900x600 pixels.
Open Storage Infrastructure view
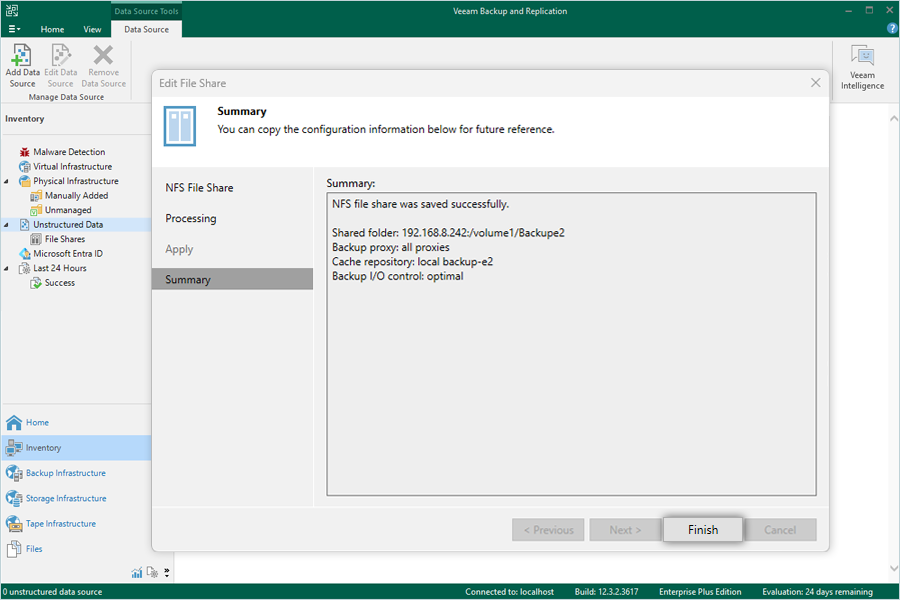[66, 498]
